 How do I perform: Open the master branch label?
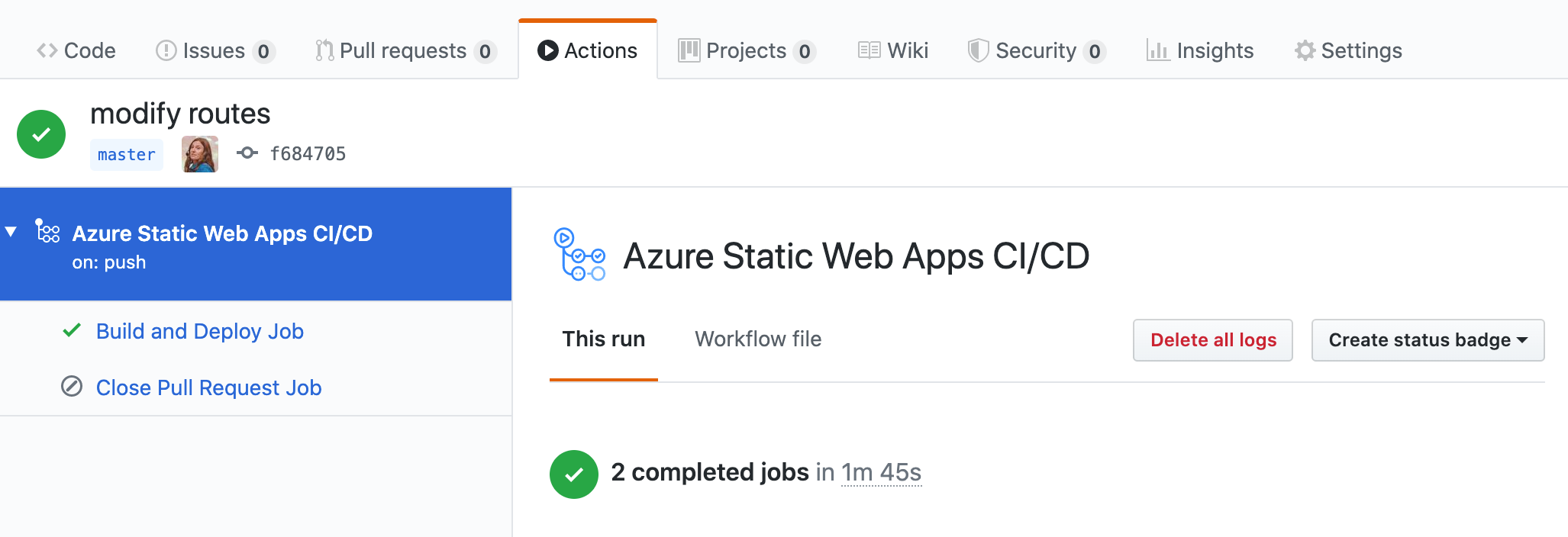[x=127, y=154]
